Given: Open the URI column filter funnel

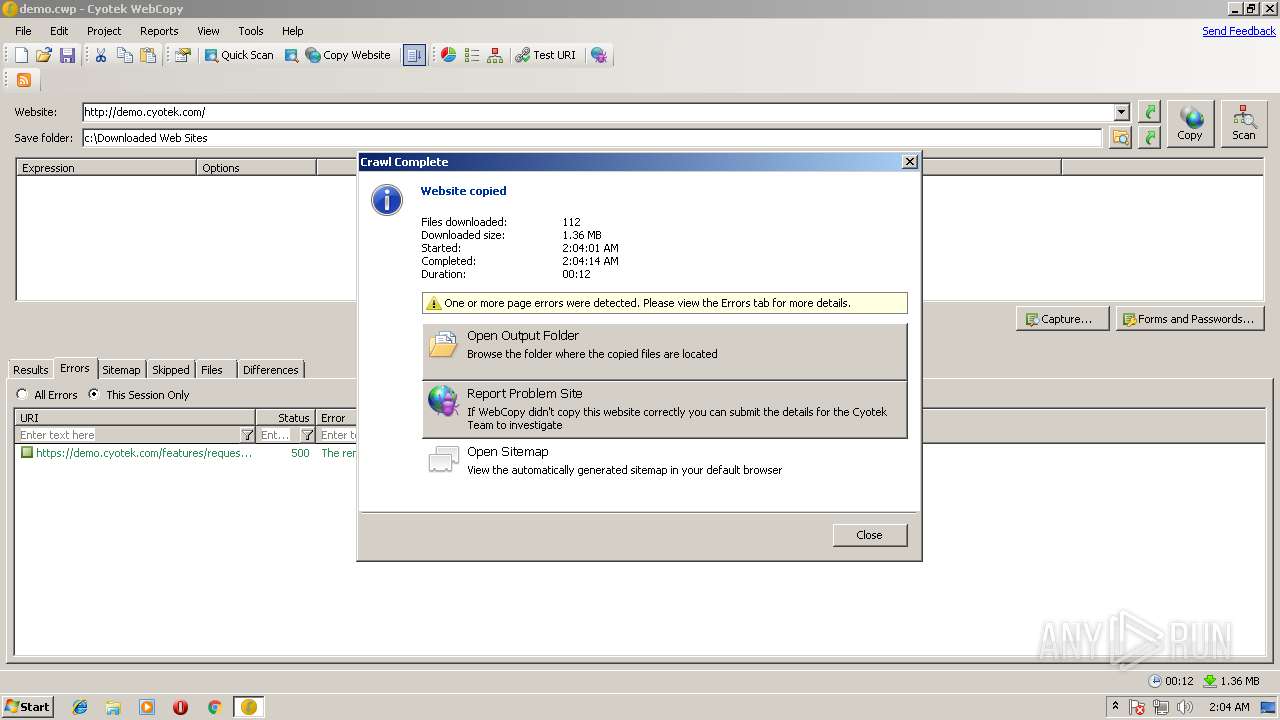Looking at the screenshot, I should click(248, 435).
